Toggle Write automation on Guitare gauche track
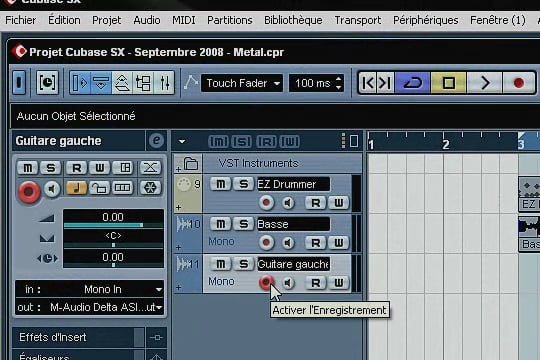The image size is (540, 360). click(x=339, y=283)
